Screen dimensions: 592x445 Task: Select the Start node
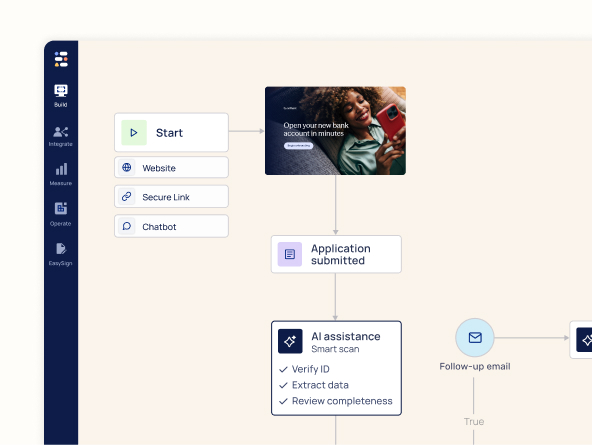point(171,132)
